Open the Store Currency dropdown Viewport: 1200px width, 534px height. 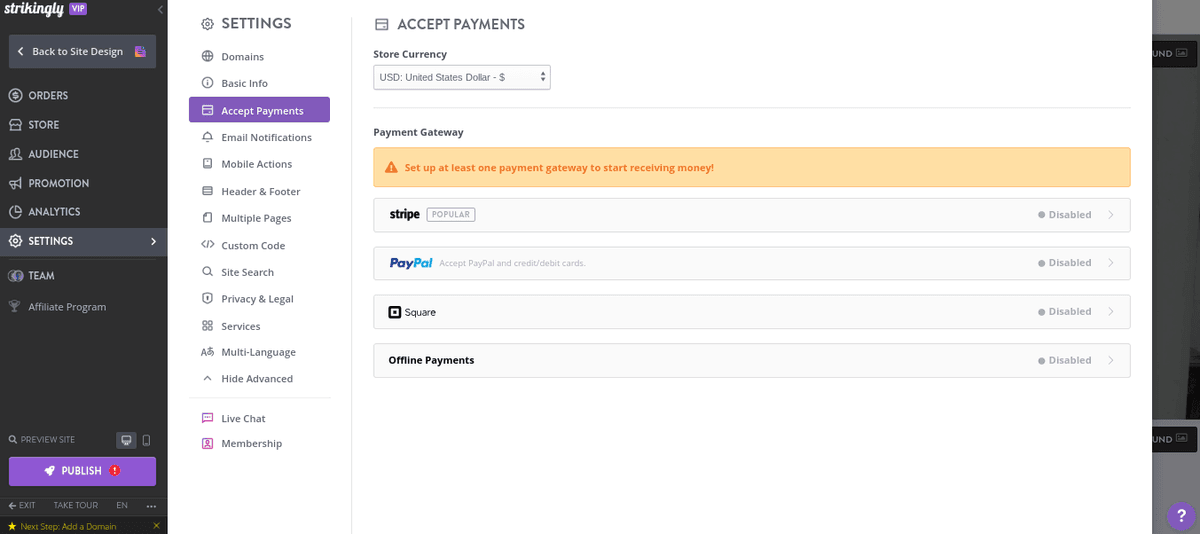pyautogui.click(x=461, y=77)
